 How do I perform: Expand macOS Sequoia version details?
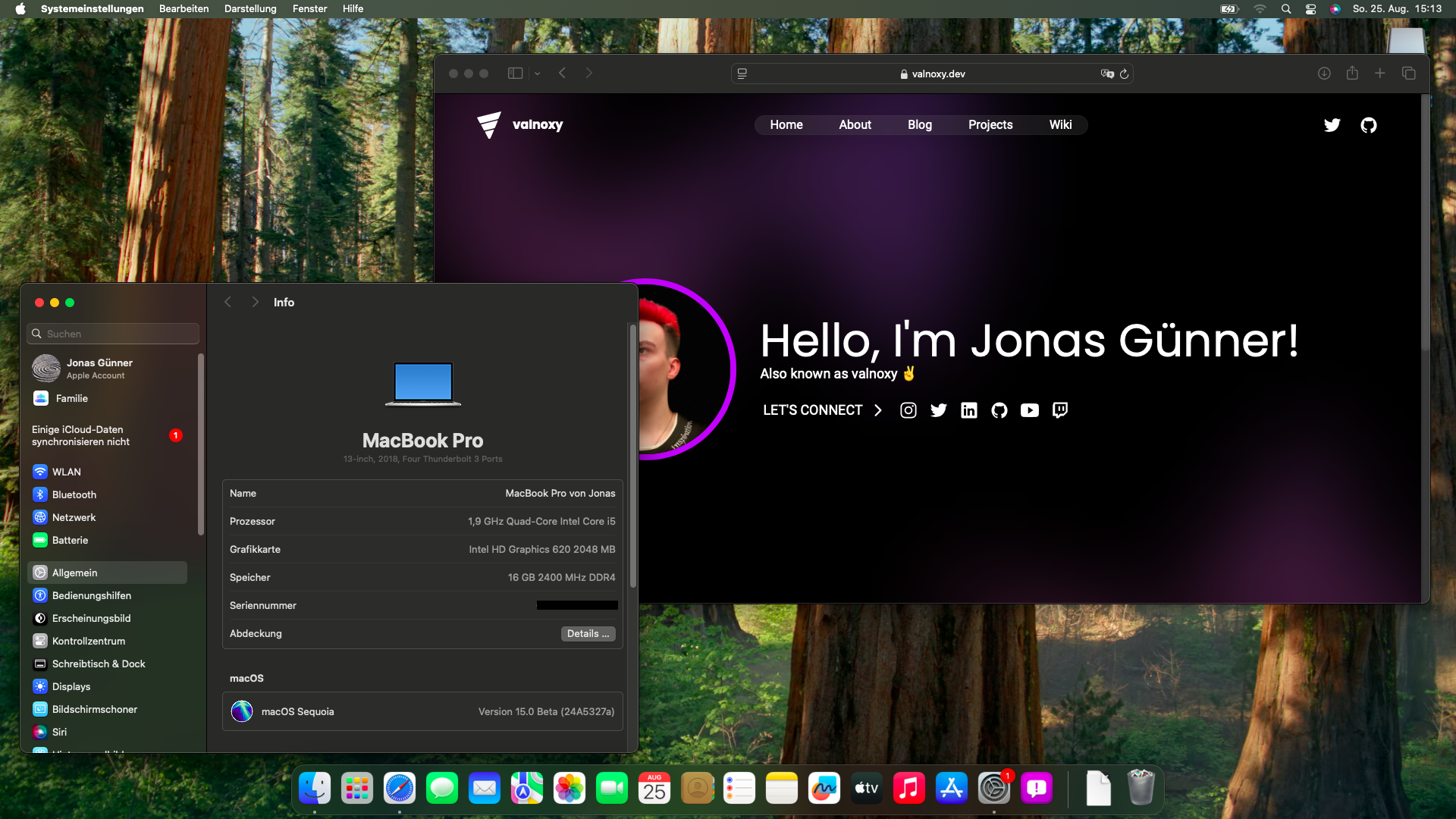pos(420,711)
